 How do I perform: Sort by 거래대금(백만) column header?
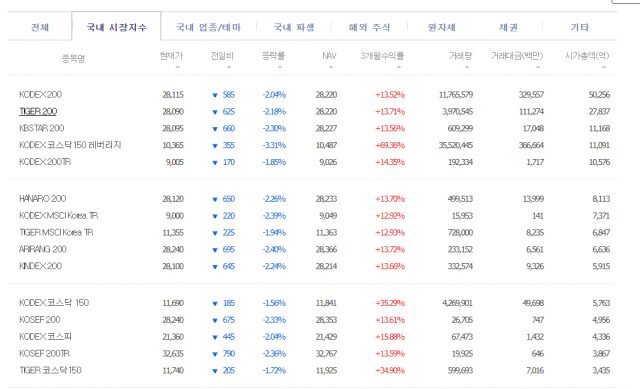pos(517,56)
